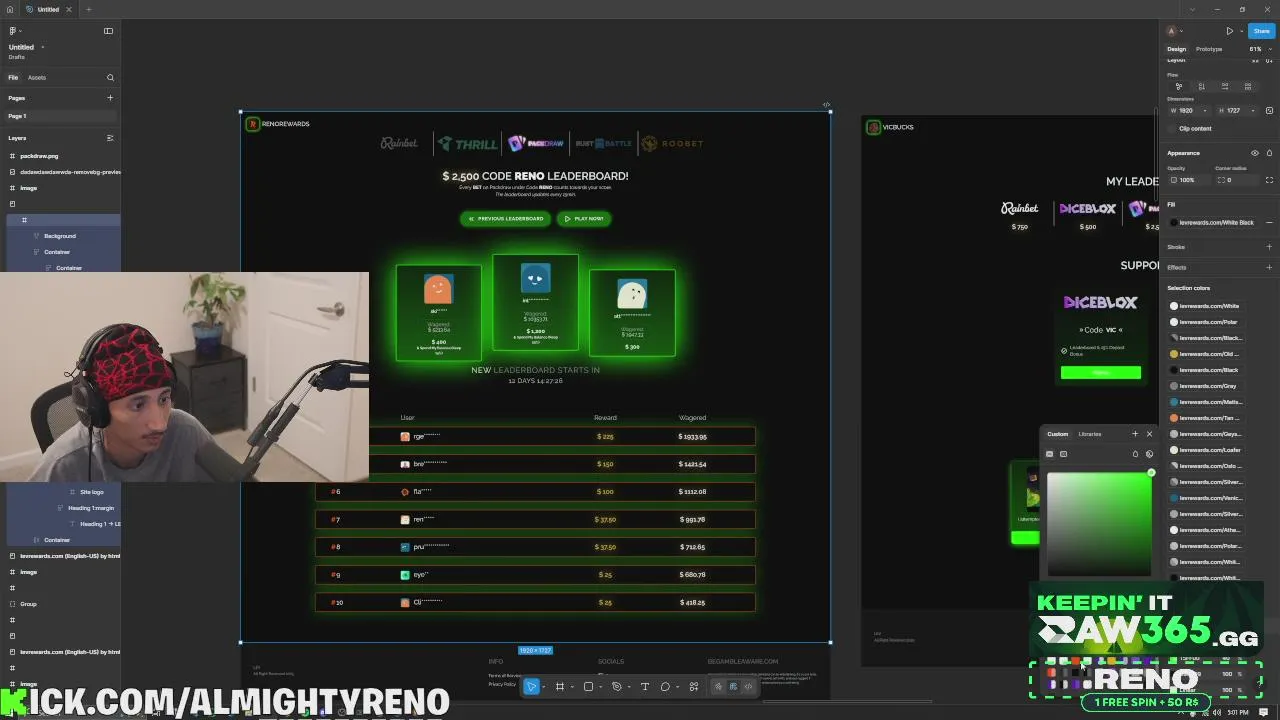Collapse all layers icon in Layers header

click(x=110, y=138)
